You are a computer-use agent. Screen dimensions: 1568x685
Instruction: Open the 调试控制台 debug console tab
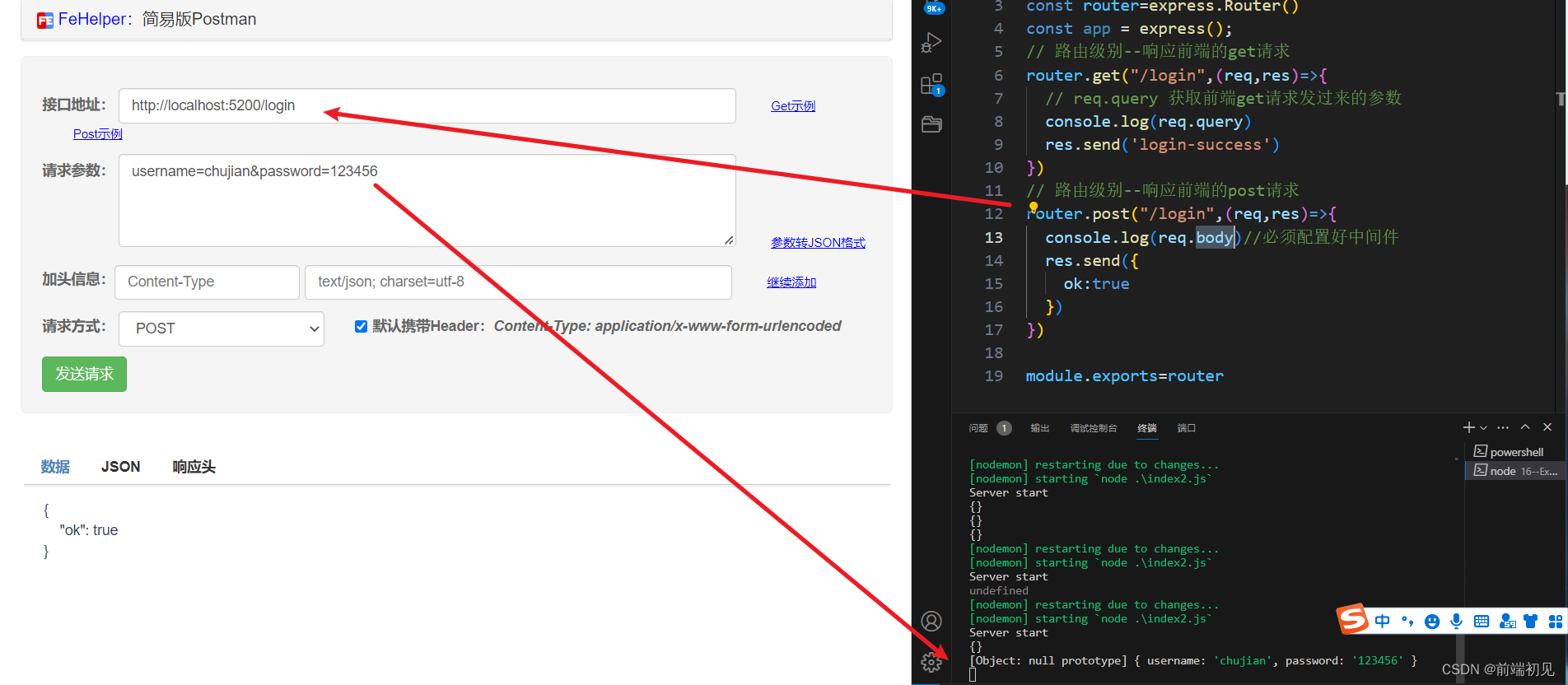pyautogui.click(x=1094, y=428)
